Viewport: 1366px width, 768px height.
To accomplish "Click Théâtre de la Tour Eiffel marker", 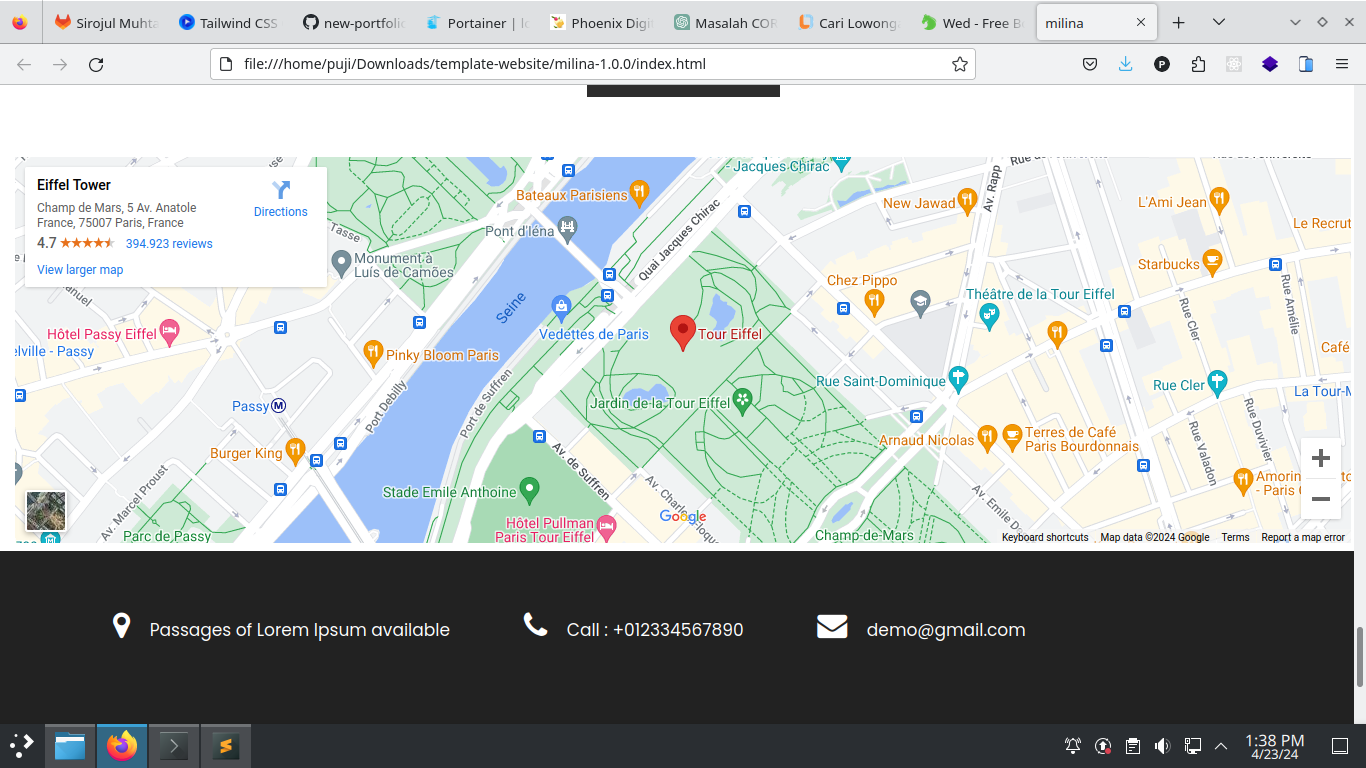I will point(990,317).
